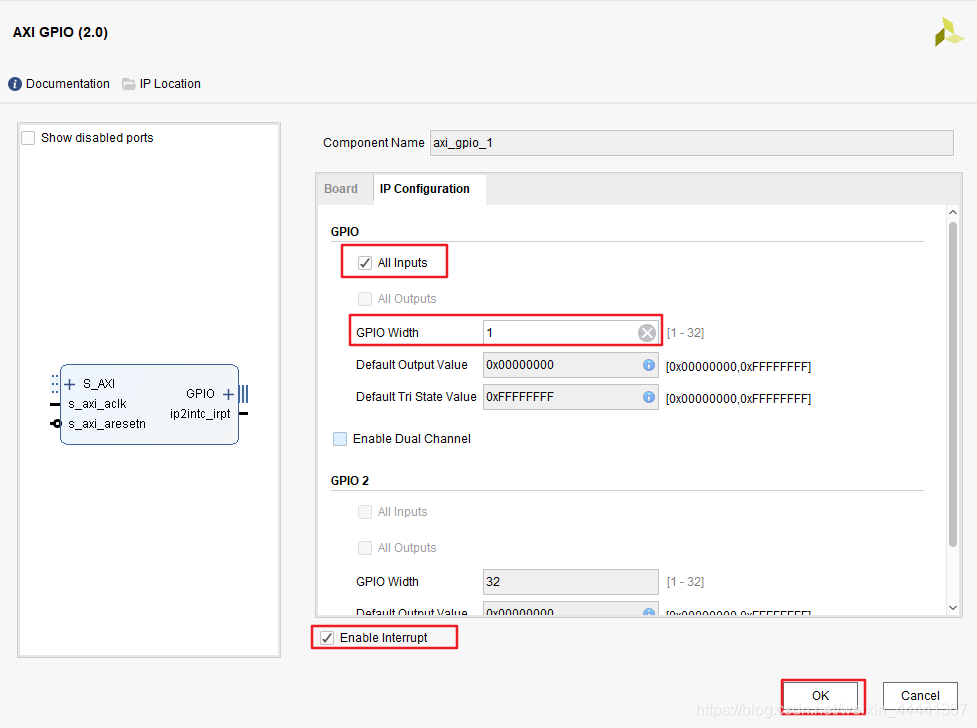The height and width of the screenshot is (728, 977).
Task: Clear the GPIO Width field using the X icon
Action: coord(647,333)
